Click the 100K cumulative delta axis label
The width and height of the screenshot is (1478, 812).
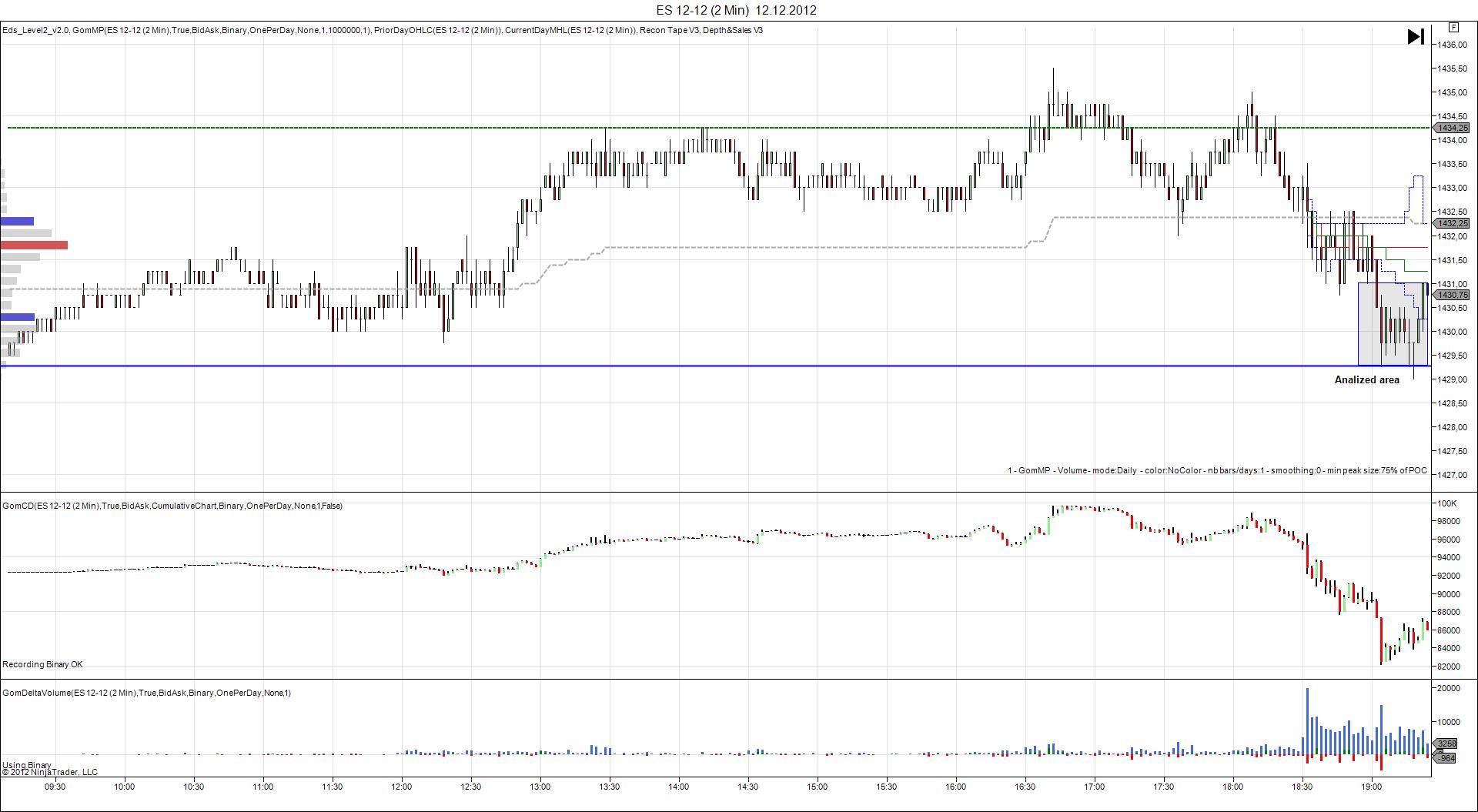pos(1447,503)
